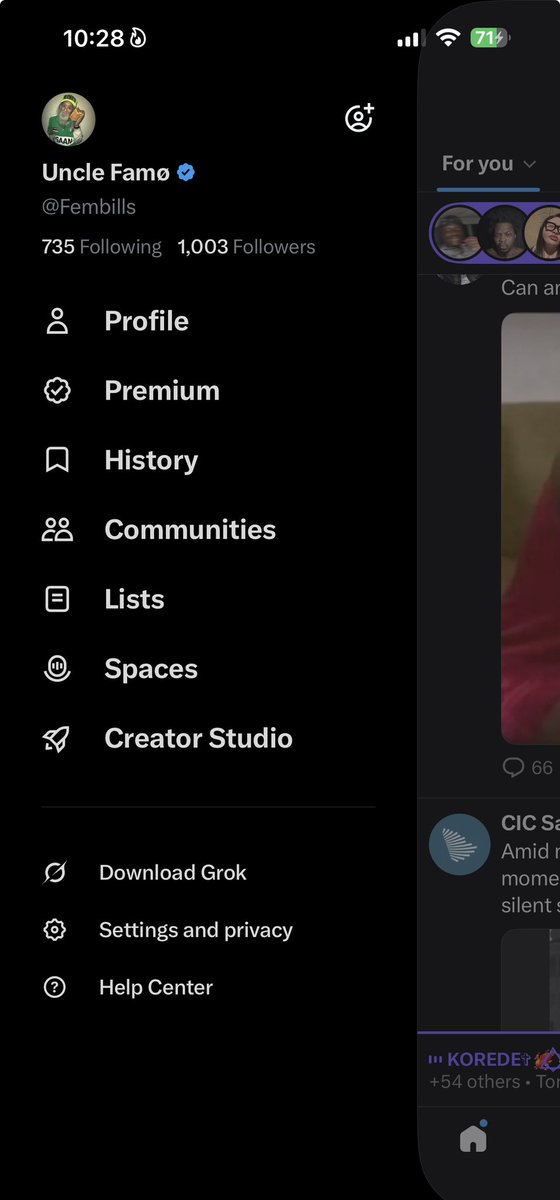Tap the blue verified checkmark badge
Viewport: 560px width, 1200px height.
tap(186, 173)
